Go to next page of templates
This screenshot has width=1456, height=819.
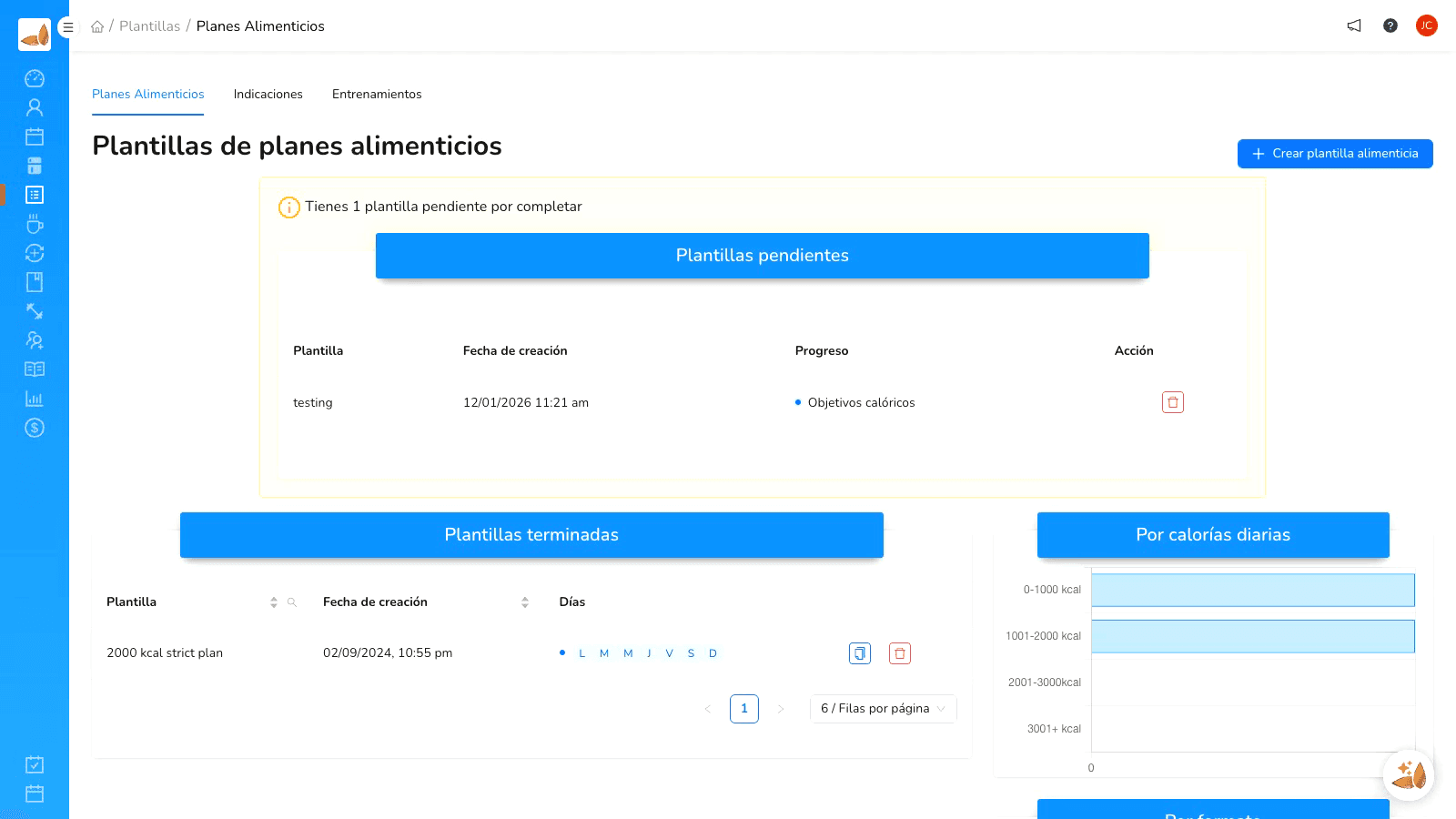click(x=781, y=709)
